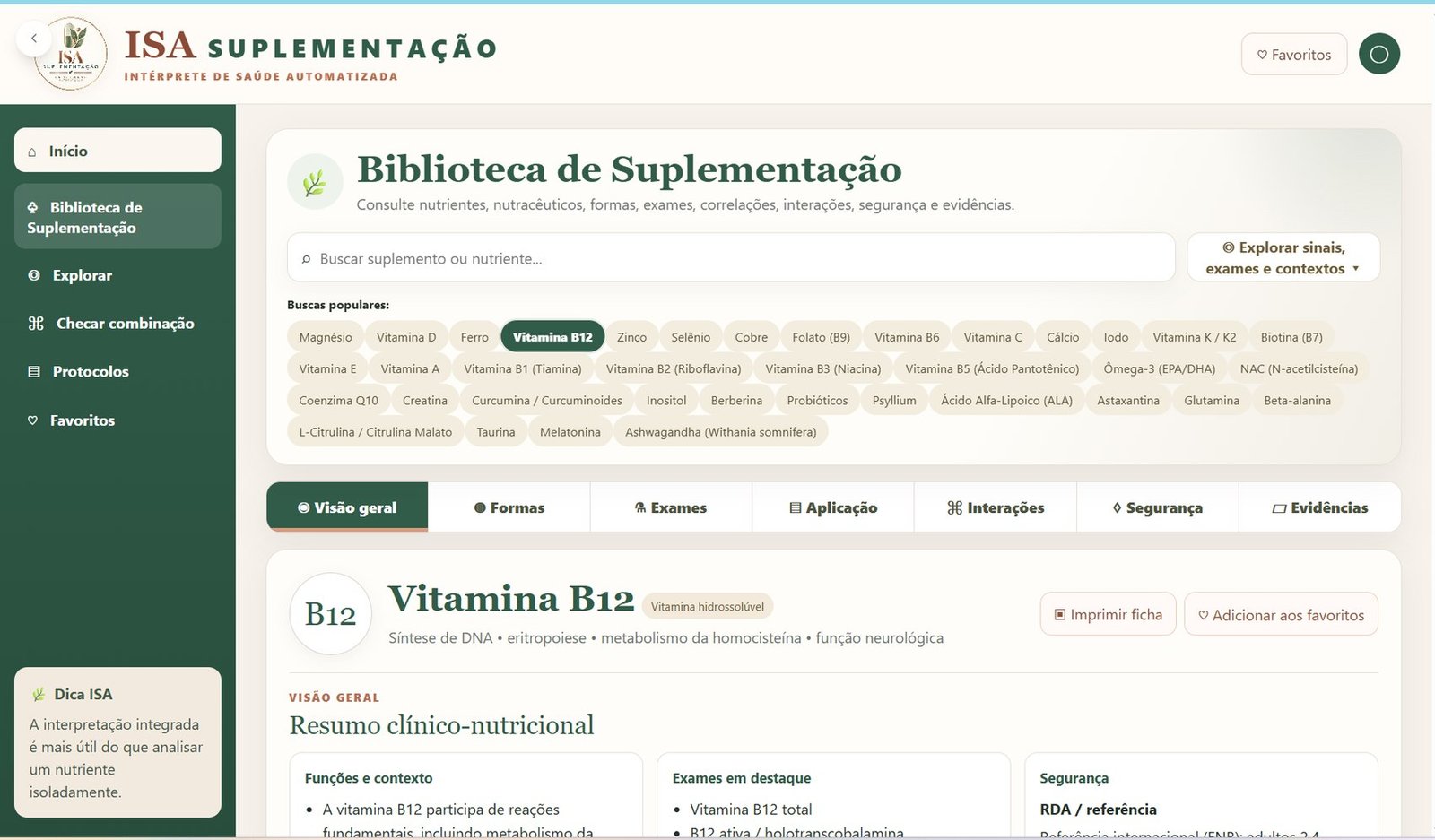The width and height of the screenshot is (1435, 840).
Task: Choose L-Citrulina / Citrulina Malato chip
Action: [376, 432]
